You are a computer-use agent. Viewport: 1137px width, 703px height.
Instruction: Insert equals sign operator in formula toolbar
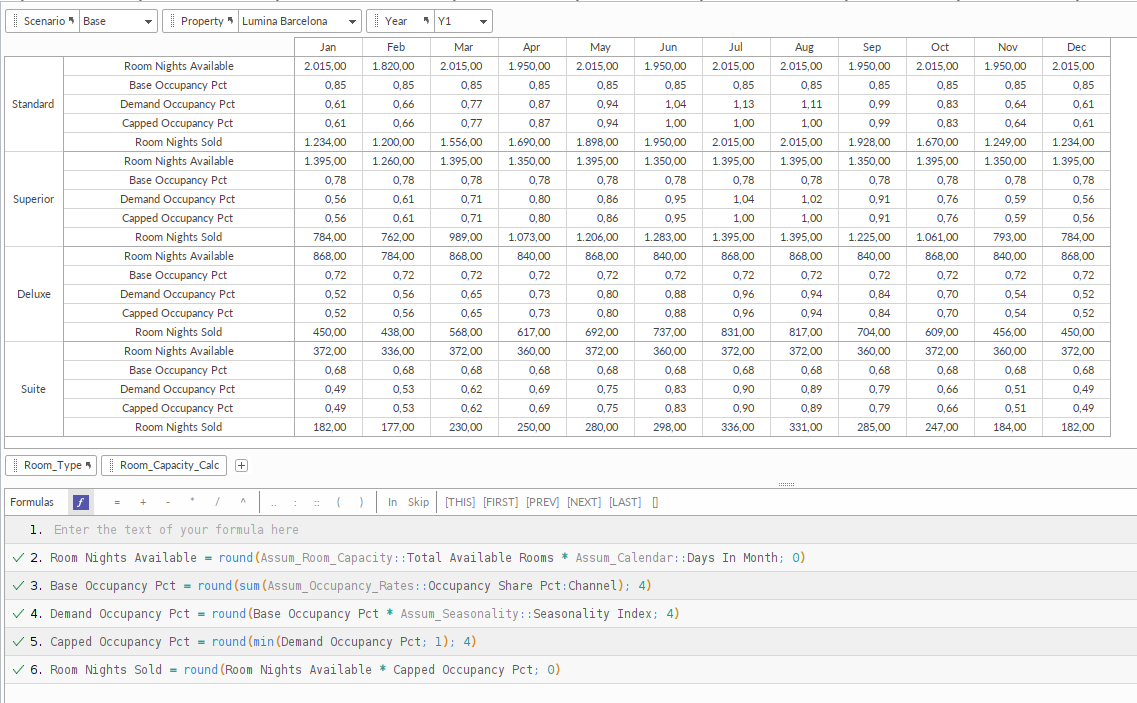point(117,502)
